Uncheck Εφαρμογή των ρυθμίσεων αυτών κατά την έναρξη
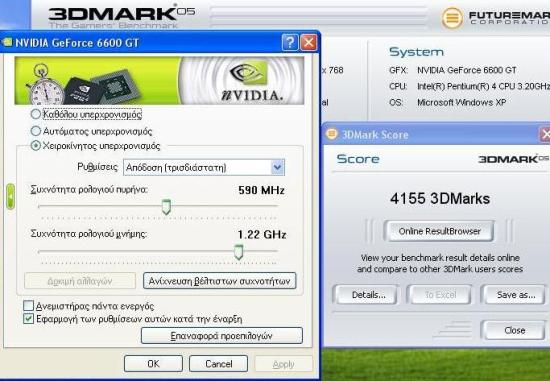The image size is (550, 381). click(x=28, y=319)
